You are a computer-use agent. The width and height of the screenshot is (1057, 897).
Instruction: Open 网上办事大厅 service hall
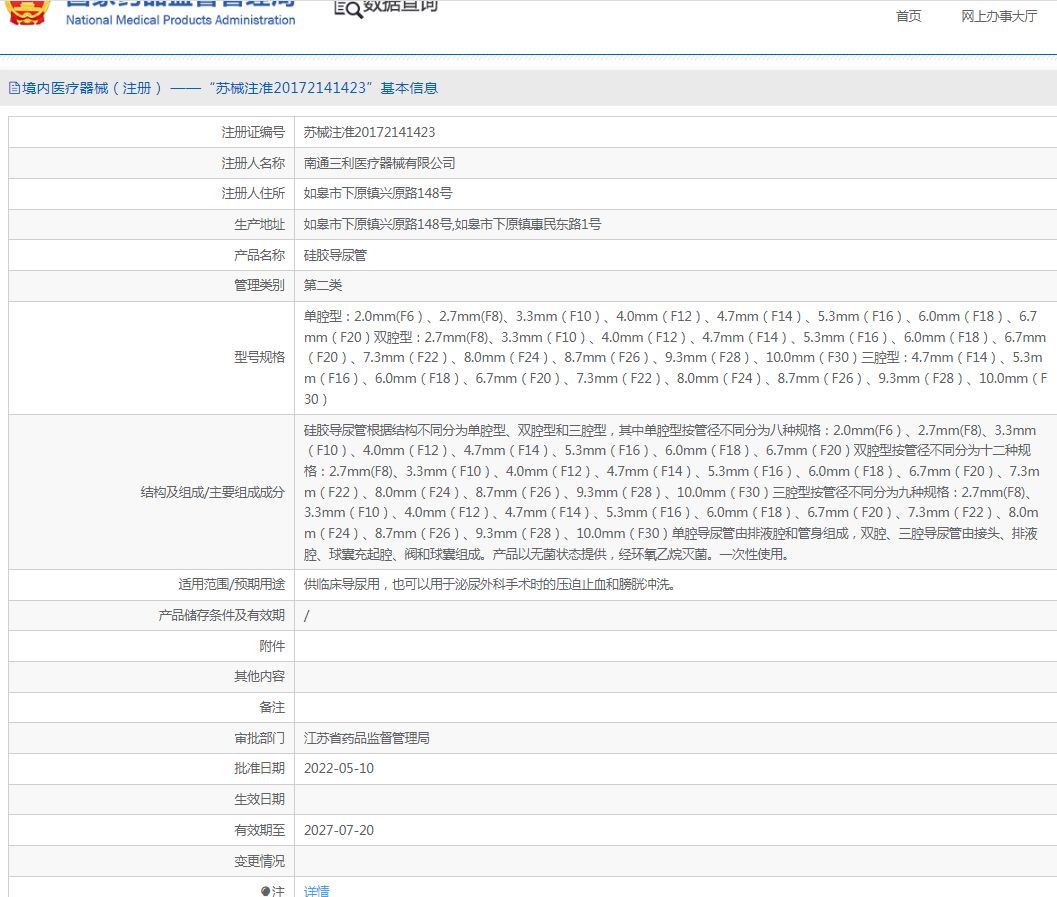[999, 16]
